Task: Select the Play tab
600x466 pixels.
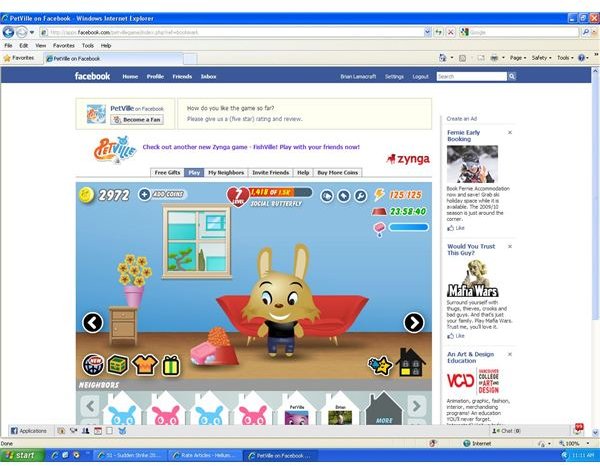Action: [x=194, y=173]
